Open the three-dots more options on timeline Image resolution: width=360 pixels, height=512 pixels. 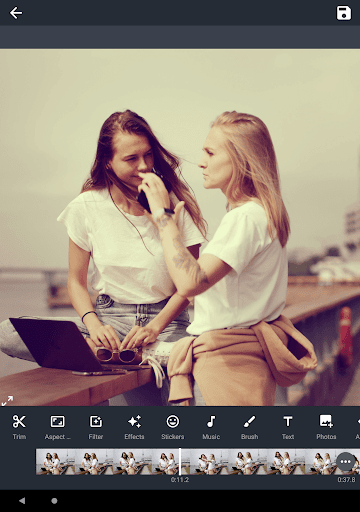[345, 462]
